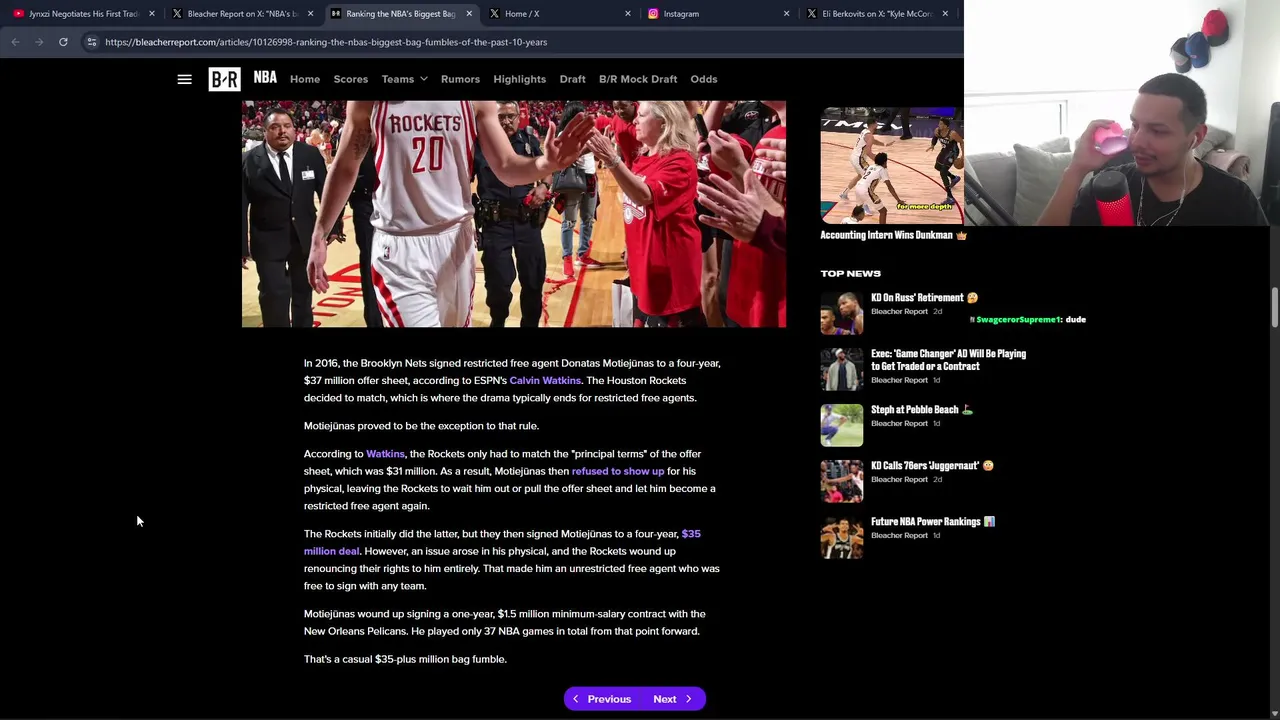
Task: Close the Jynxzi Negotiates YouTube tab
Action: point(152,14)
